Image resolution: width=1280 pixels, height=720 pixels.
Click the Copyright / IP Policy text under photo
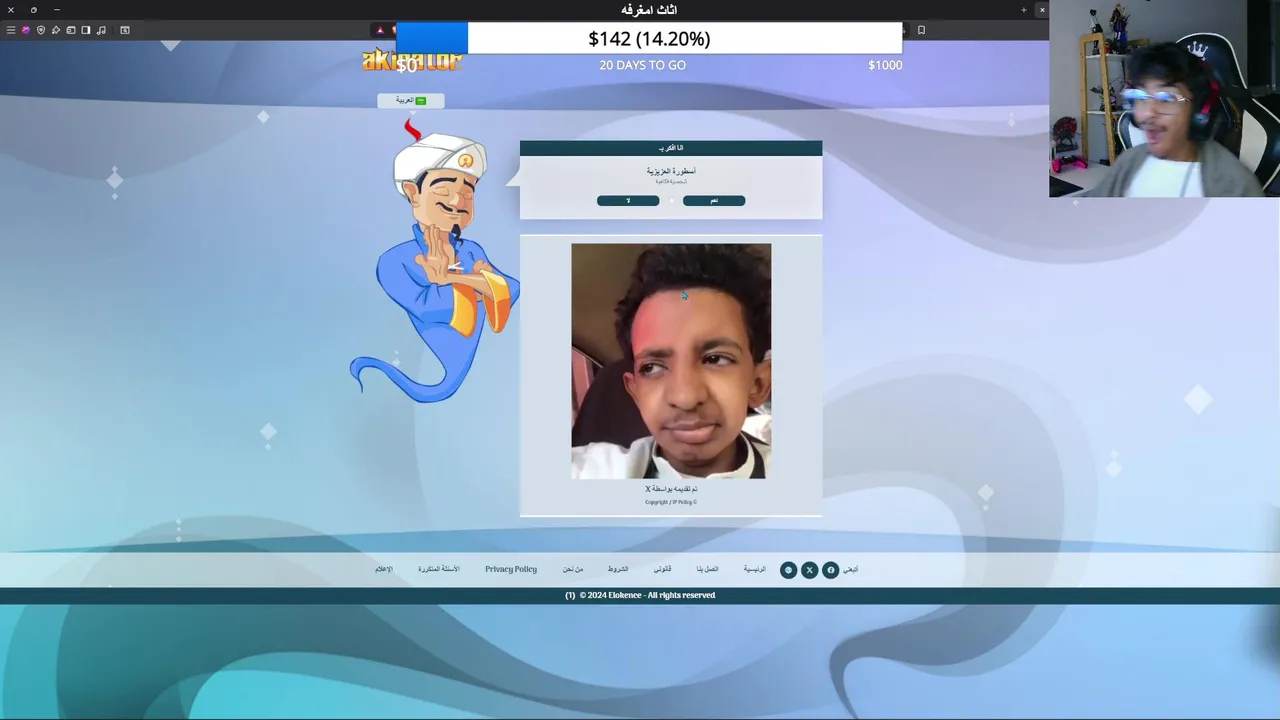coord(671,502)
